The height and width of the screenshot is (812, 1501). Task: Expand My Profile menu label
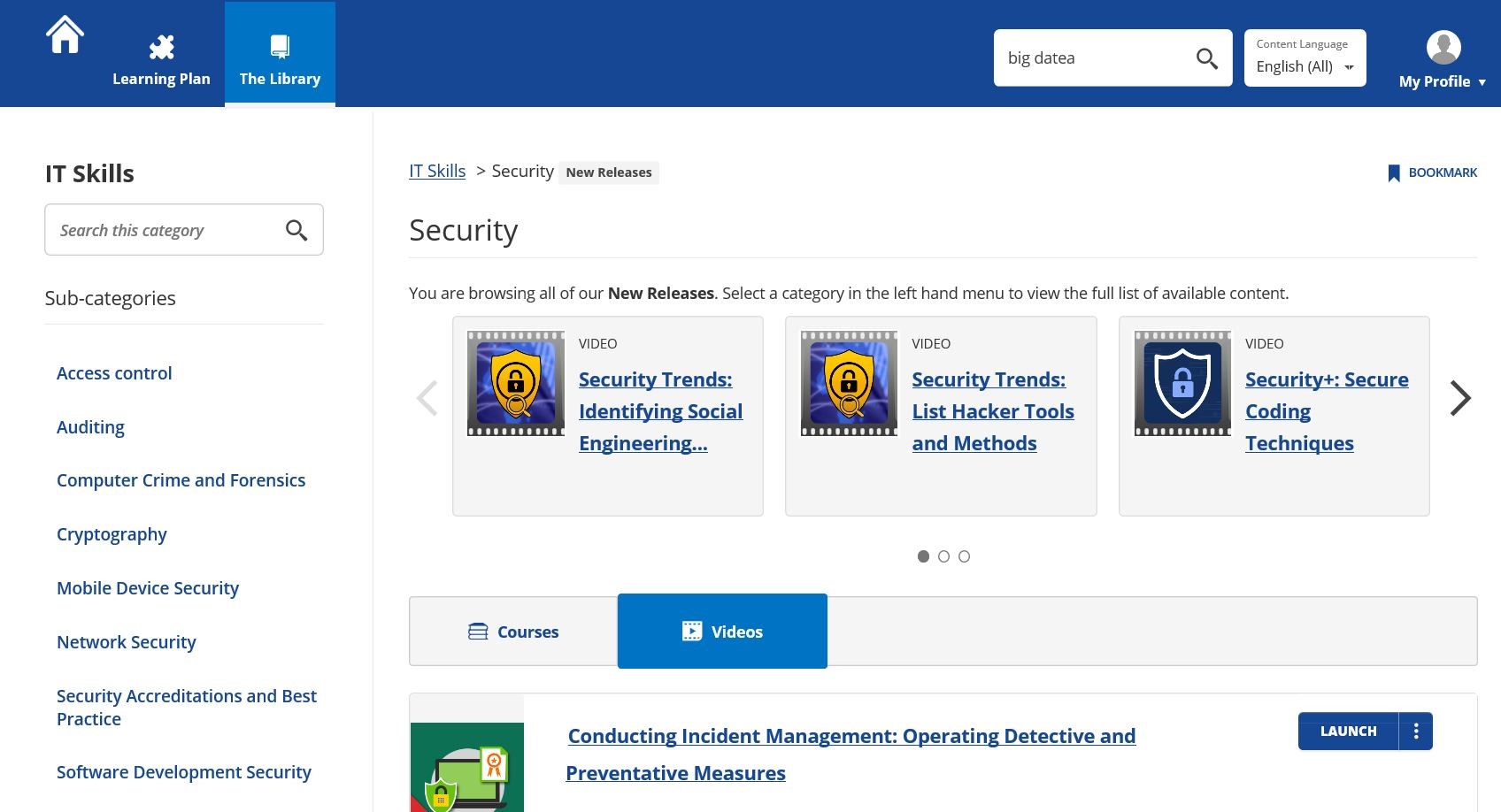tap(1442, 81)
